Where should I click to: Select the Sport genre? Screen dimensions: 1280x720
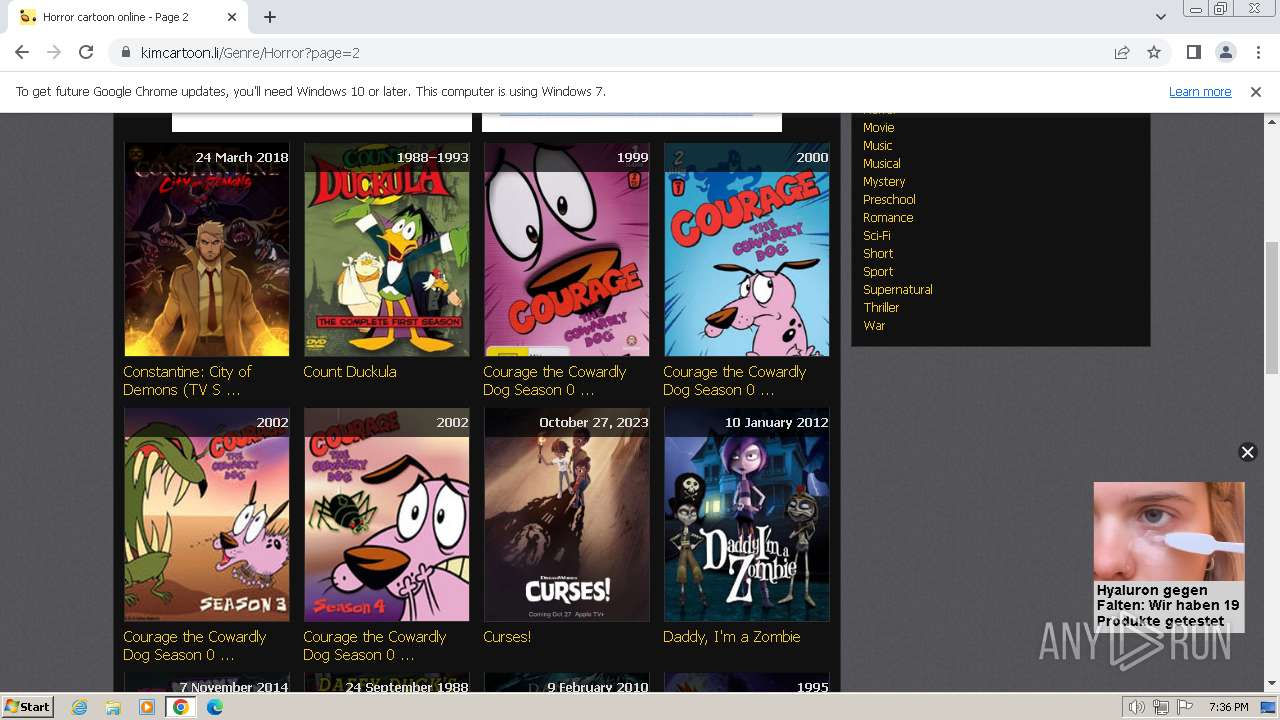click(878, 271)
